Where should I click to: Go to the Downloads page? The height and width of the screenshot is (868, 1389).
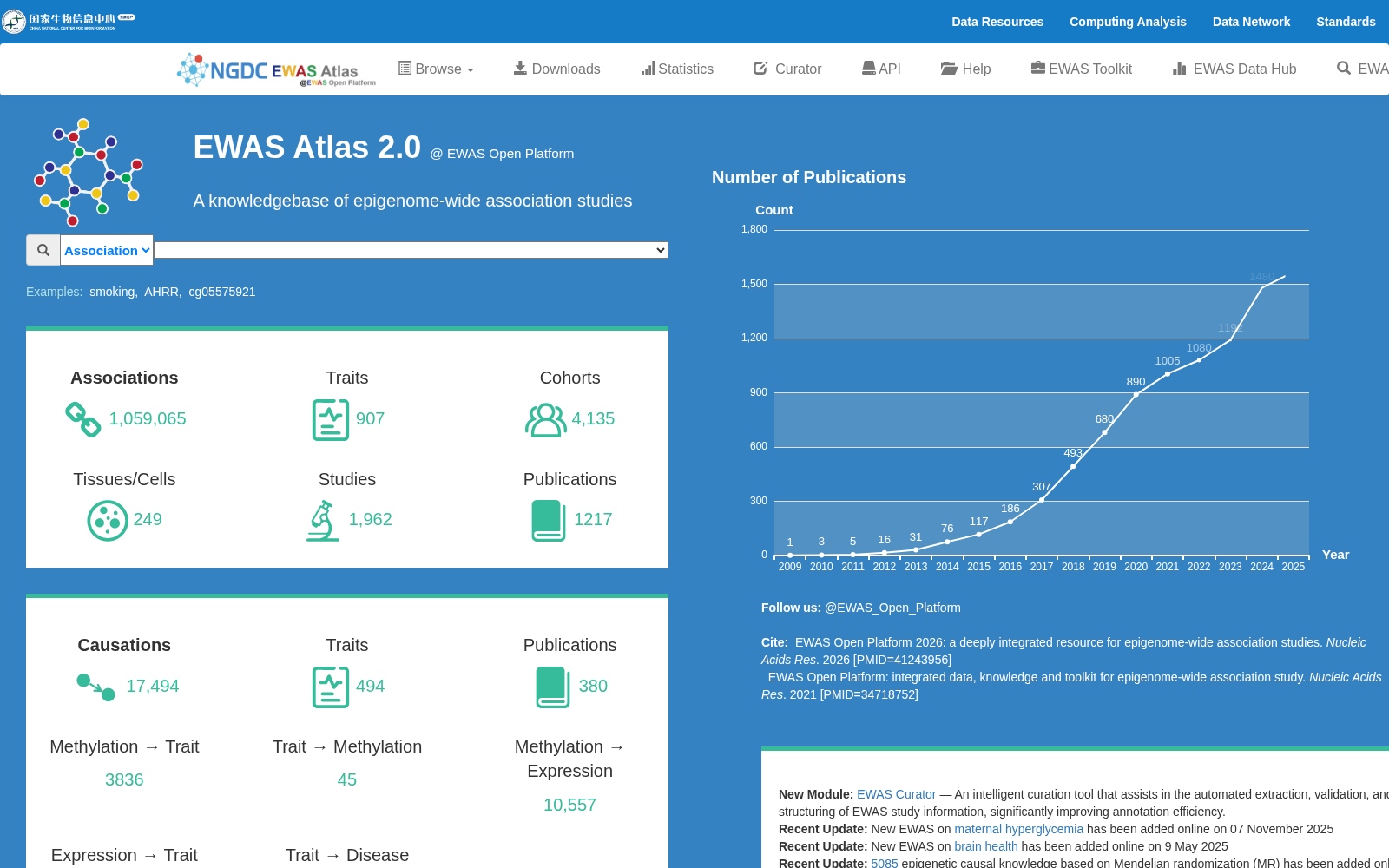coord(556,69)
